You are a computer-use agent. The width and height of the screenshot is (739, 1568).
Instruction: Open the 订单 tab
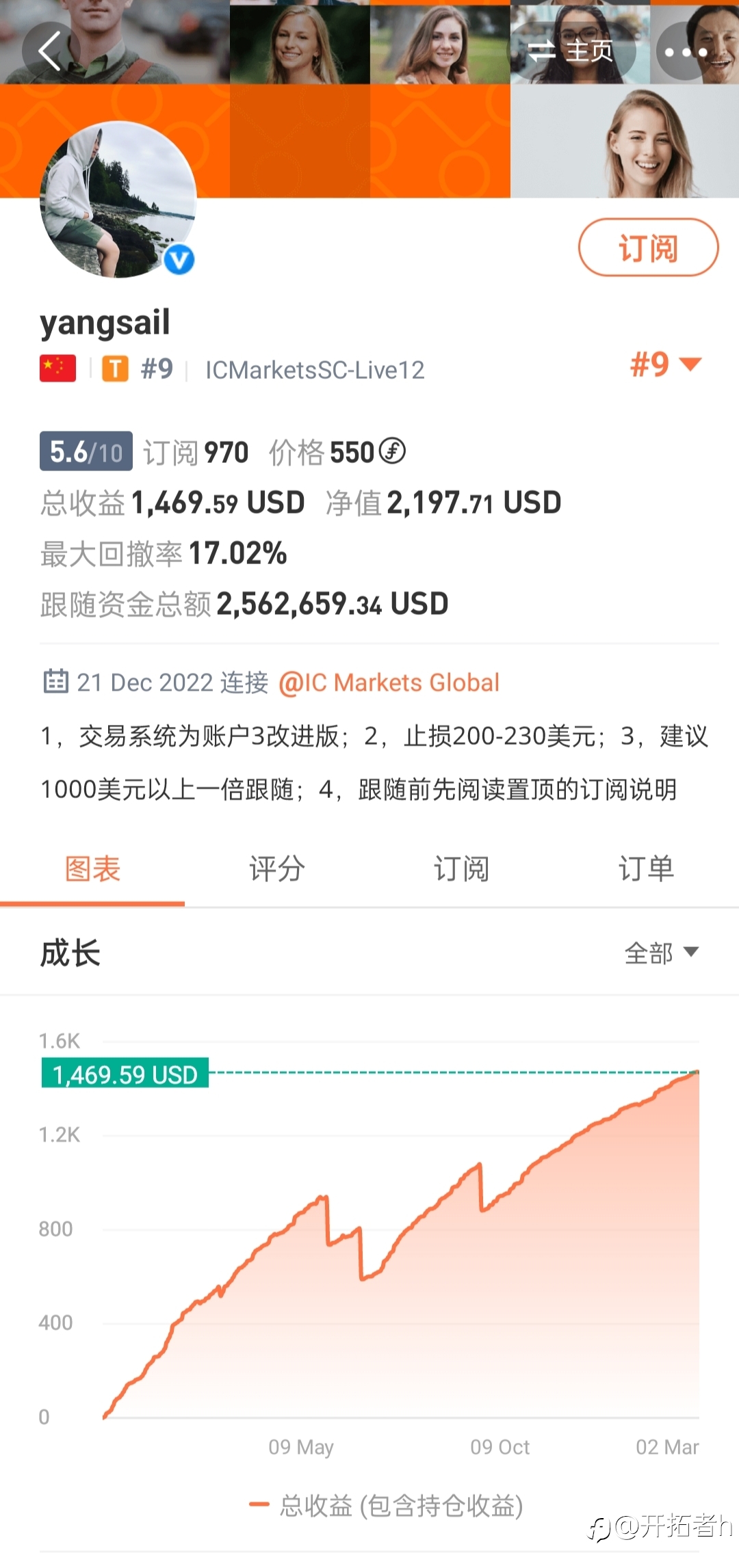(x=647, y=869)
